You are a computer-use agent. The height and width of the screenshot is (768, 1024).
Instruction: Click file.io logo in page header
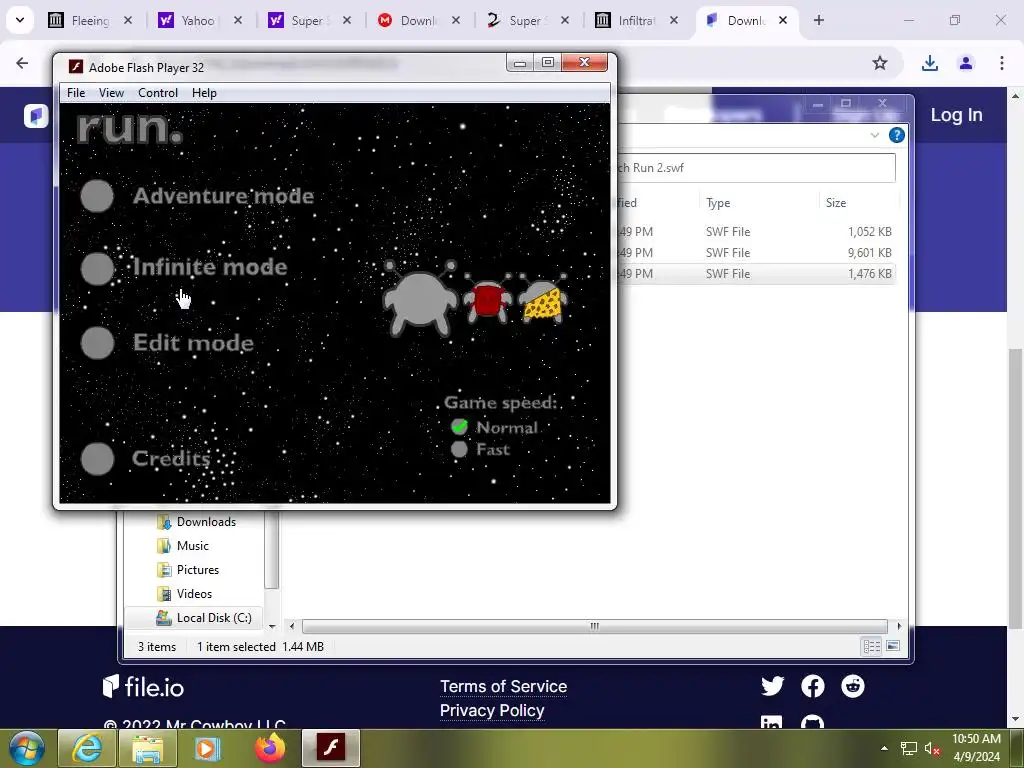[36, 116]
